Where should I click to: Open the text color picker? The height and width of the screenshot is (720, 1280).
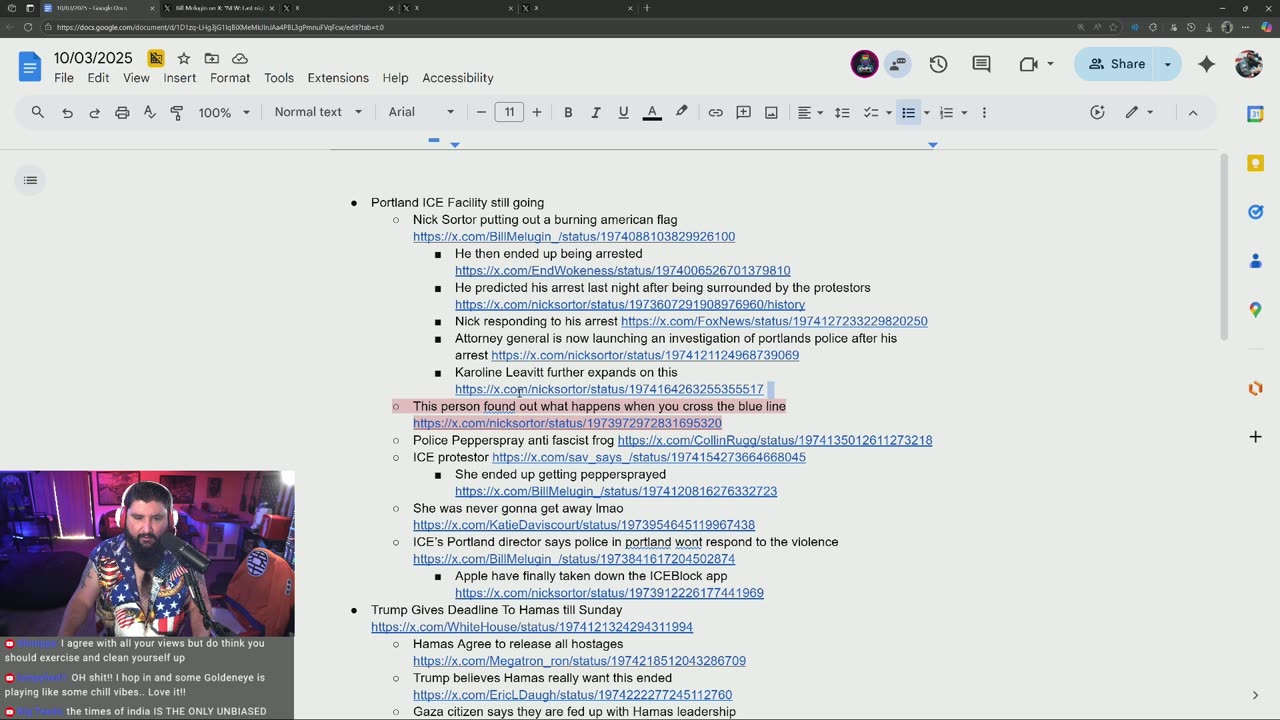[x=652, y=113]
